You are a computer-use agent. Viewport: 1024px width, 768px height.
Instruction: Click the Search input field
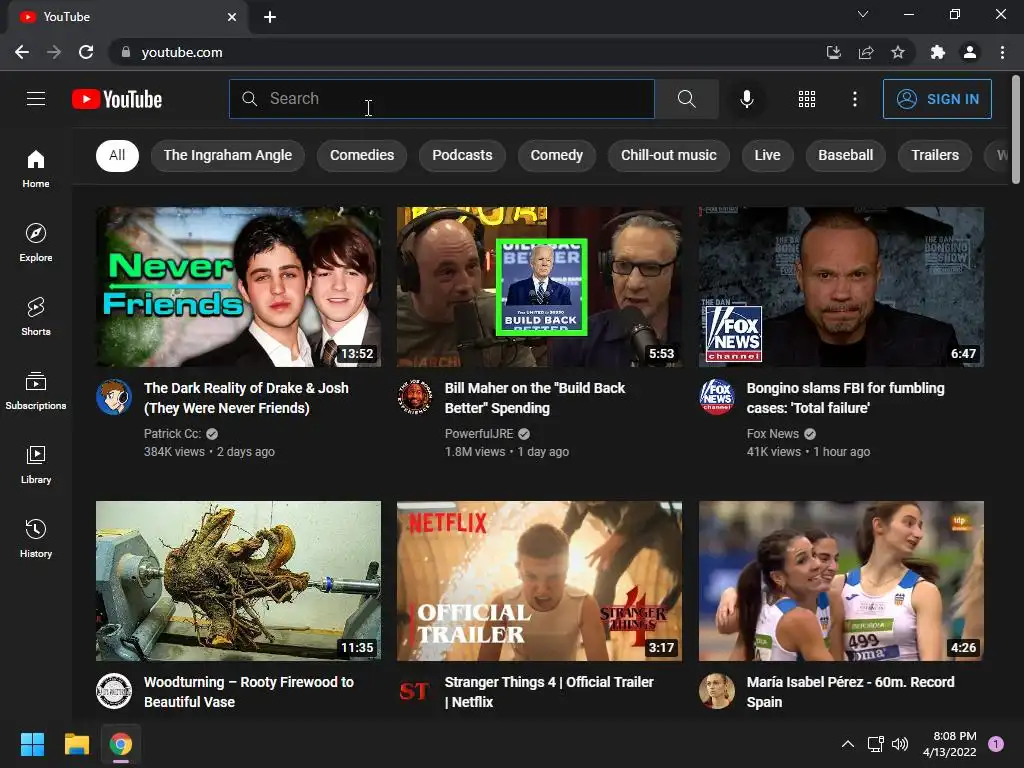441,99
